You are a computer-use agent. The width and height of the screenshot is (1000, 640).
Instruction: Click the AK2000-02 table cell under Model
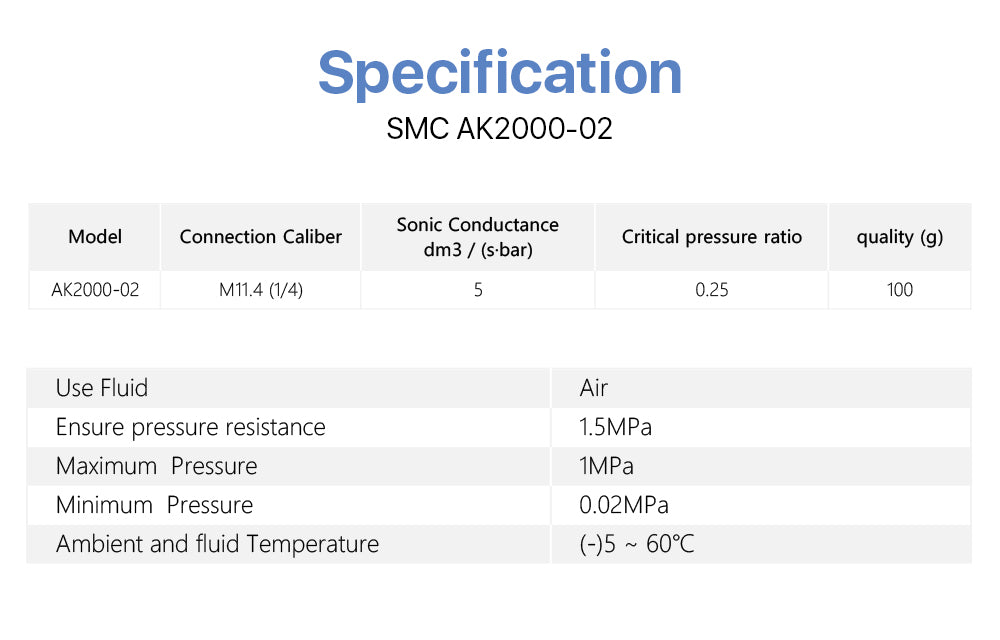coord(95,290)
